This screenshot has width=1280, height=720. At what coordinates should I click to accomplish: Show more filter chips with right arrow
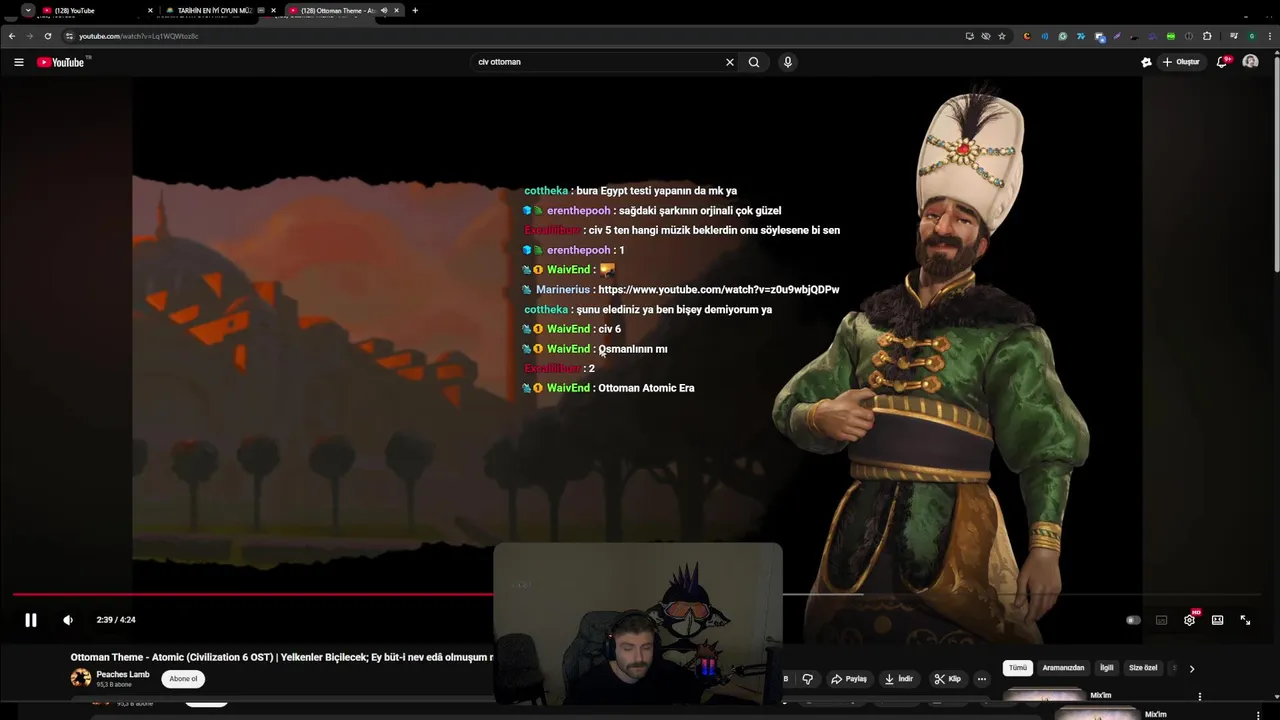coord(1192,669)
